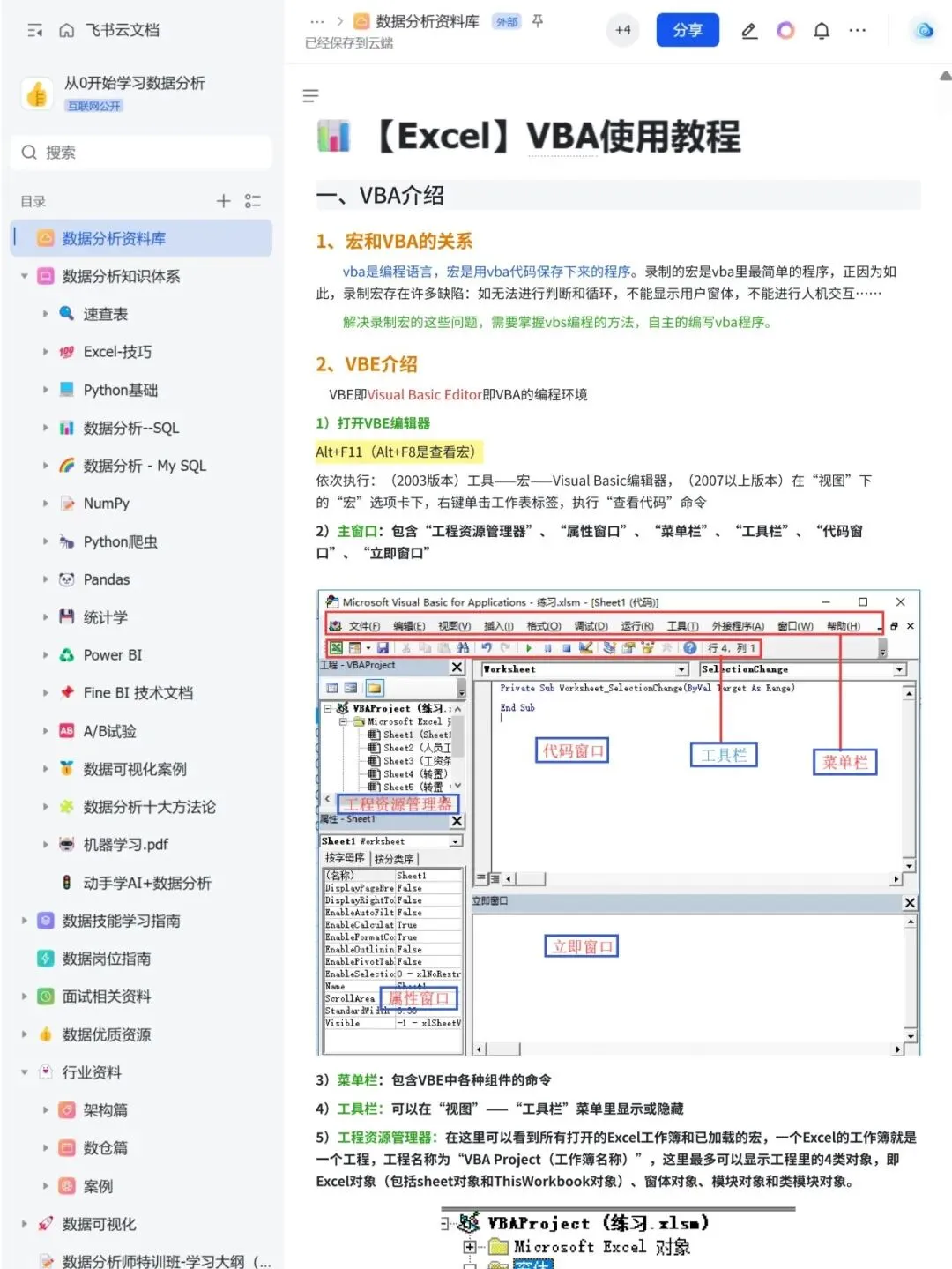Open 数据岗位指南 page

[107, 959]
